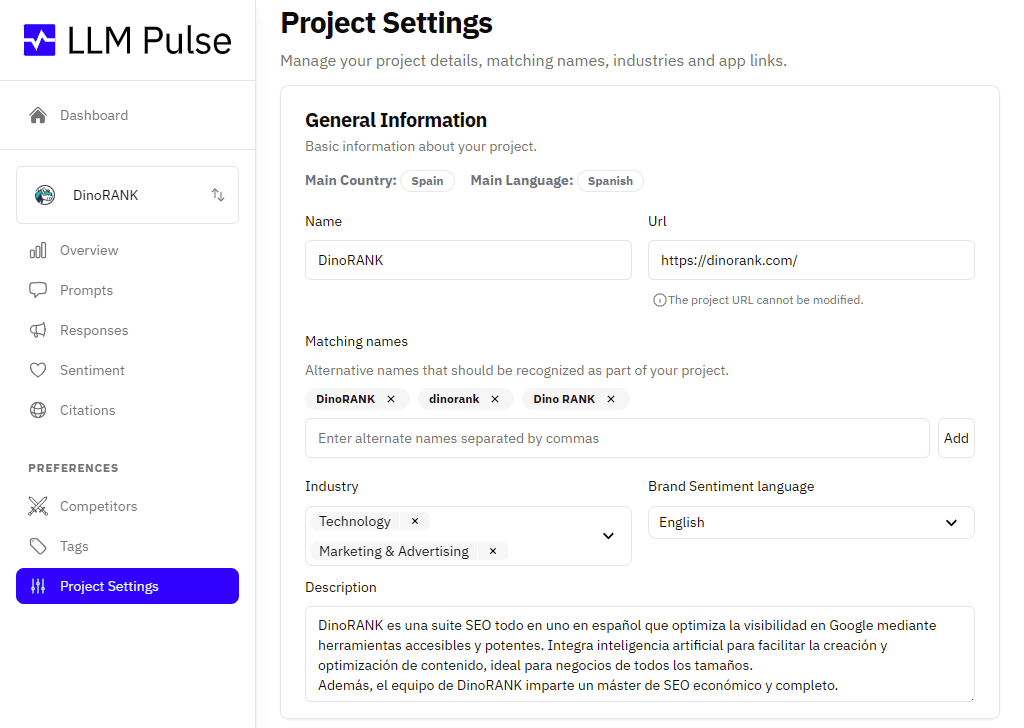
Task: Open the project switcher arrows beside DinoRANK
Action: coord(218,195)
